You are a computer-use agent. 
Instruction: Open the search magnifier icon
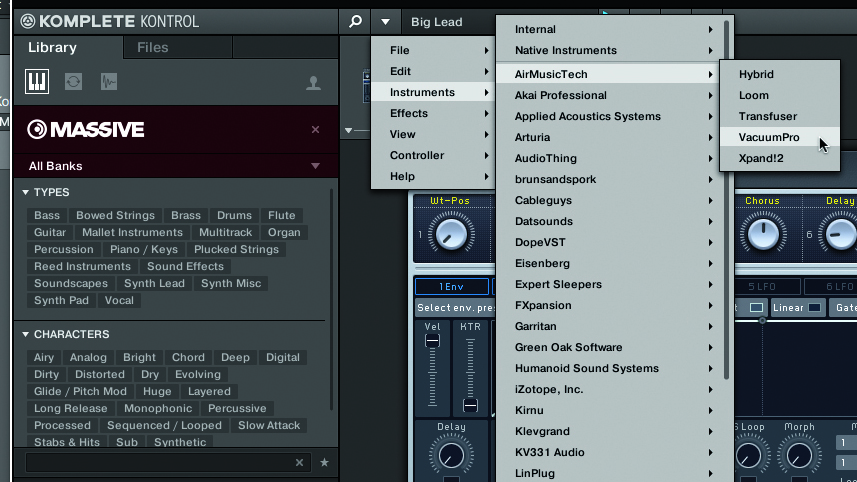tap(355, 22)
